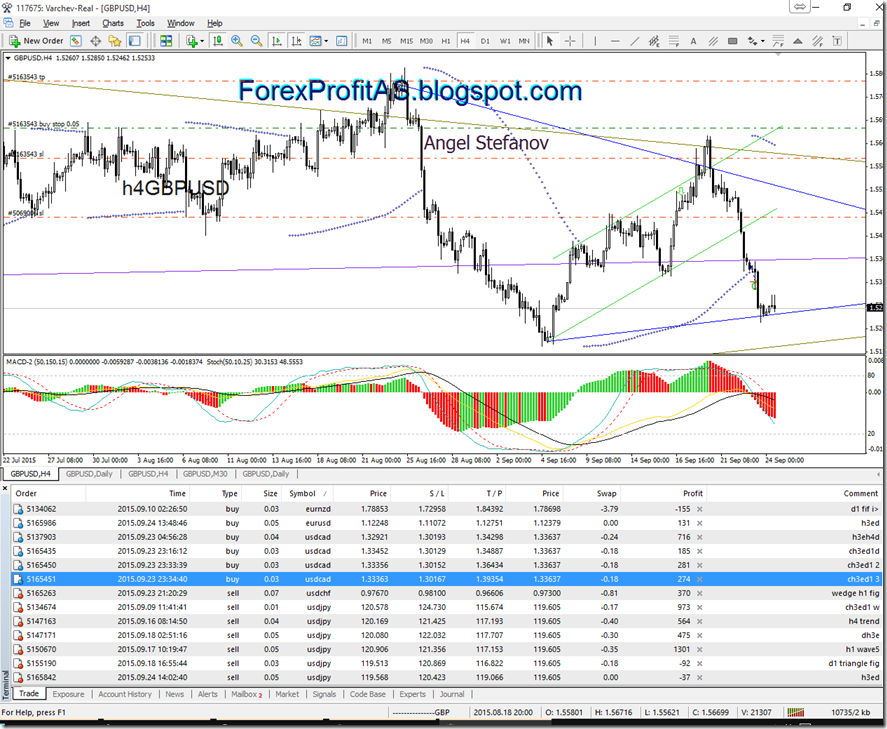Select the Text Label 'T' tool
The height and width of the screenshot is (729, 887).
(837, 41)
